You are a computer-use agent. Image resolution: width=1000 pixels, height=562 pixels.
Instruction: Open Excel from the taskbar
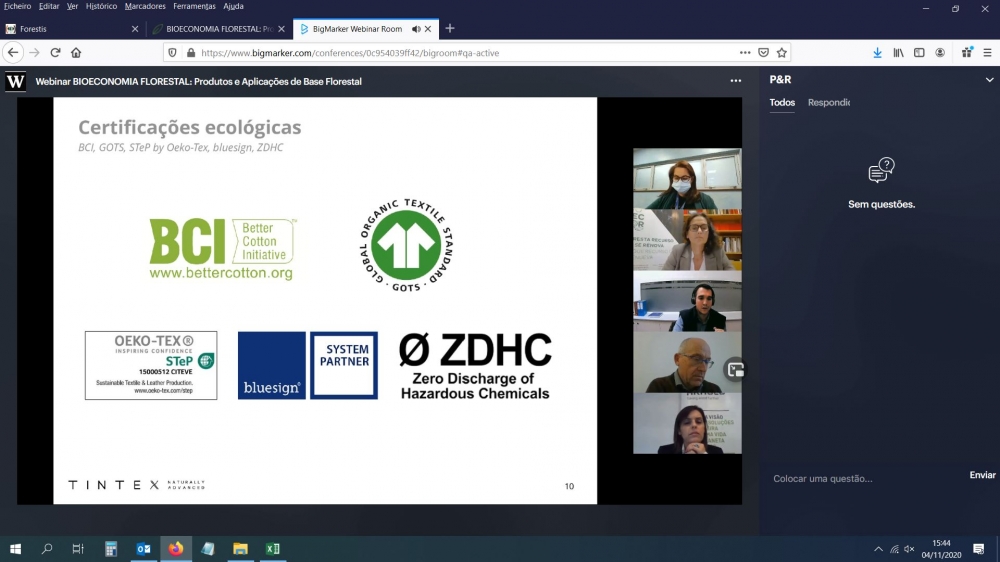272,549
